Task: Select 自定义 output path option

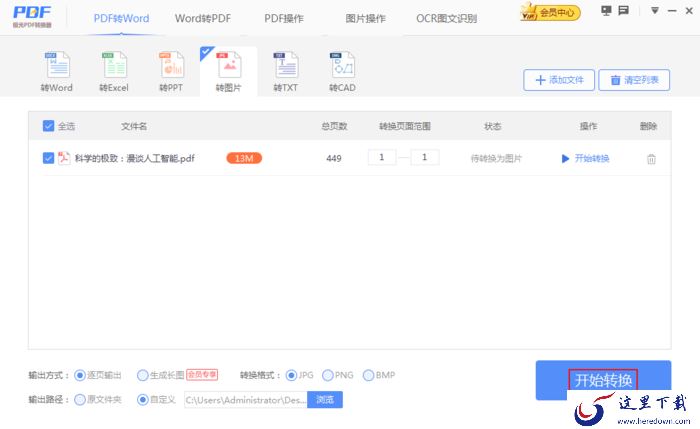Action: pos(142,400)
